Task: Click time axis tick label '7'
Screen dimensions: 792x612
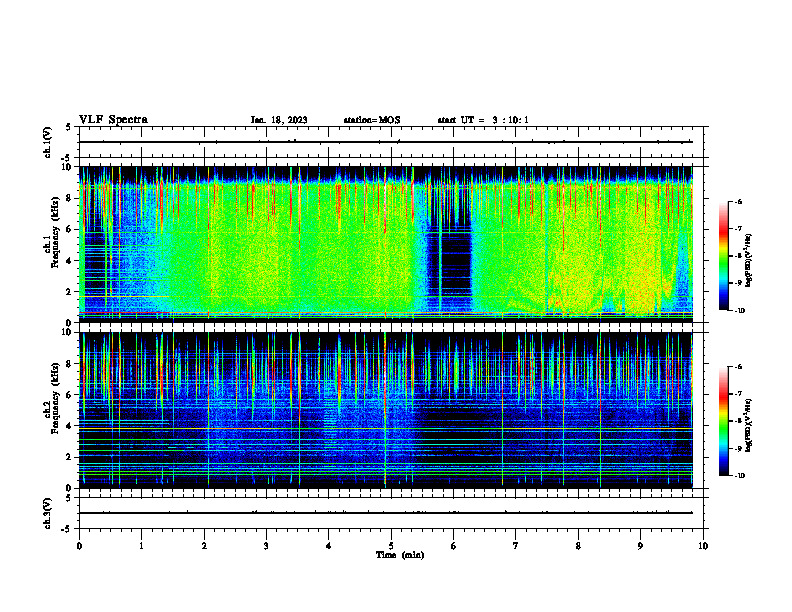Action: tap(516, 546)
